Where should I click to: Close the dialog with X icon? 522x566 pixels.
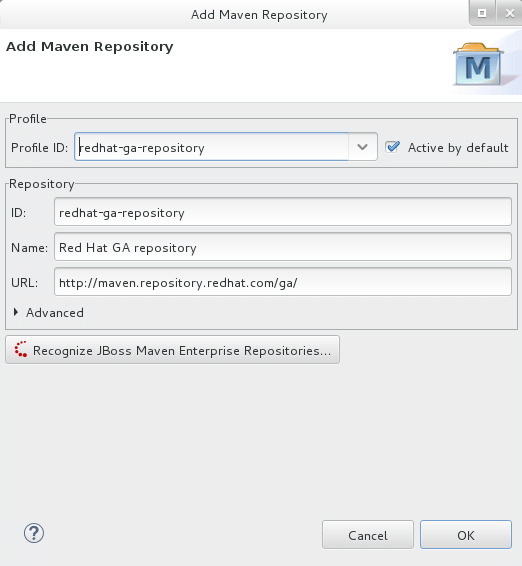point(509,13)
